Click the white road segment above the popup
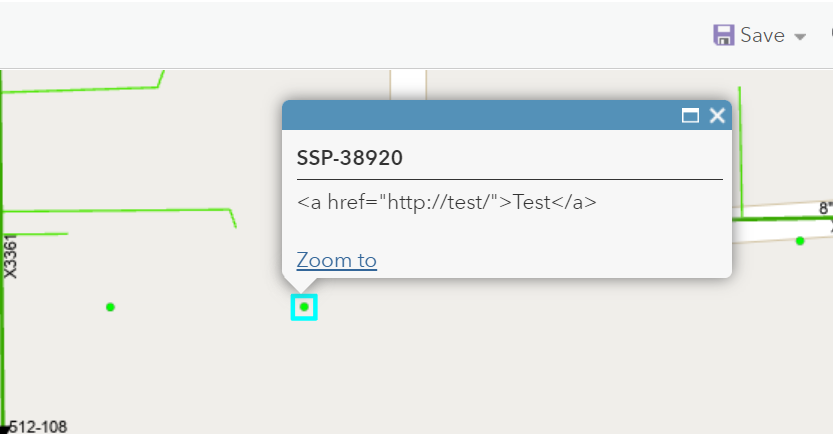Viewport: 833px width, 434px height. pyautogui.click(x=408, y=83)
